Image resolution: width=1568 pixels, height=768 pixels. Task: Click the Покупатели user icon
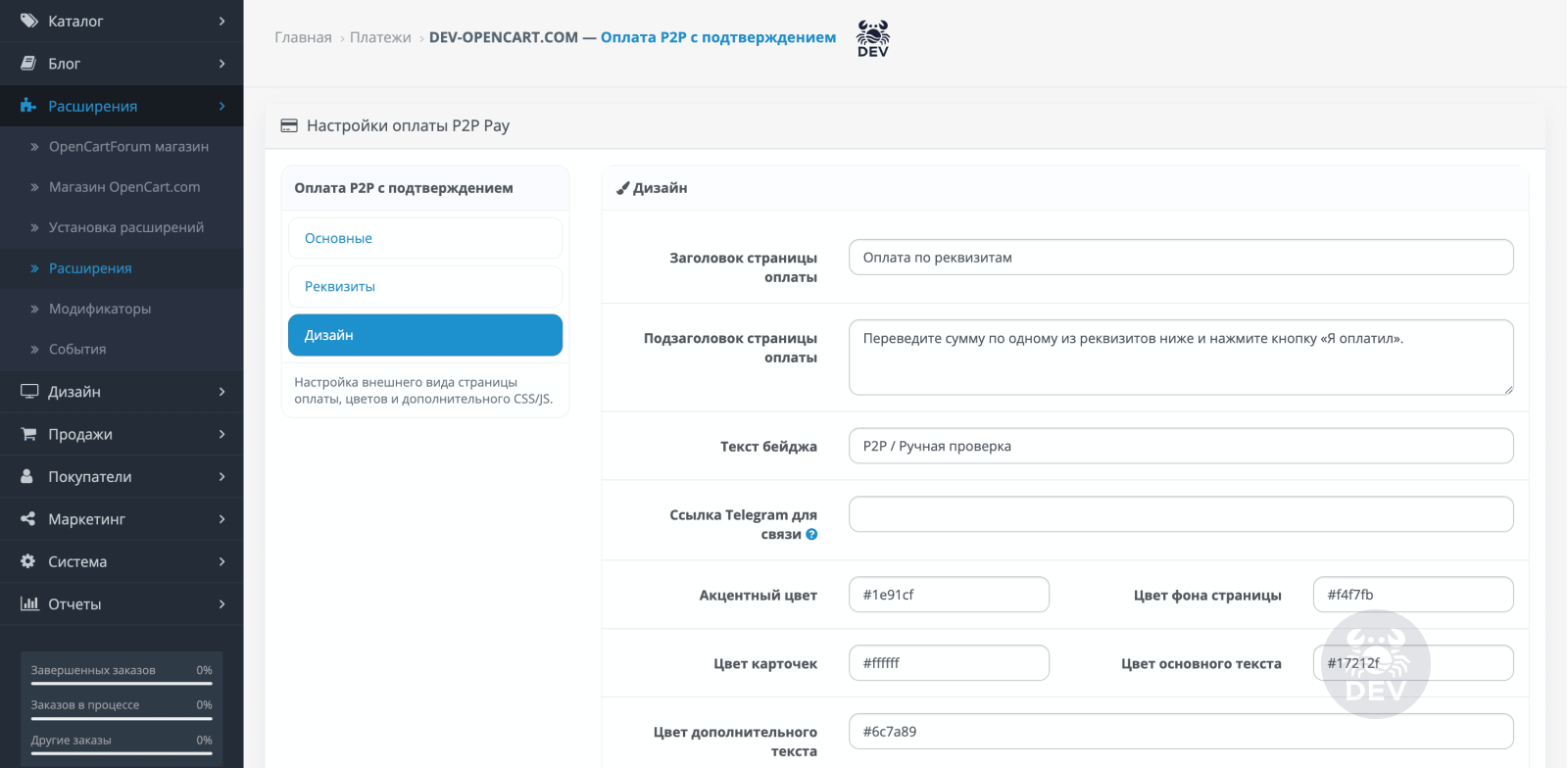click(x=27, y=476)
